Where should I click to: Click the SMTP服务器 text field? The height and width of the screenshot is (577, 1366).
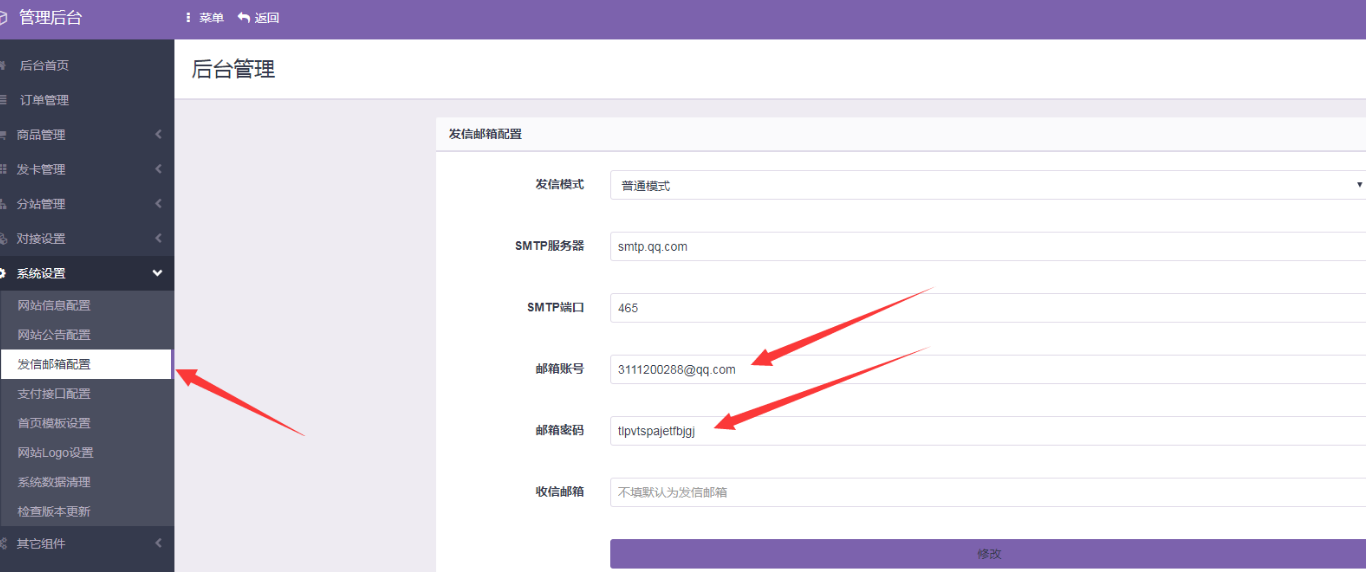[900, 246]
